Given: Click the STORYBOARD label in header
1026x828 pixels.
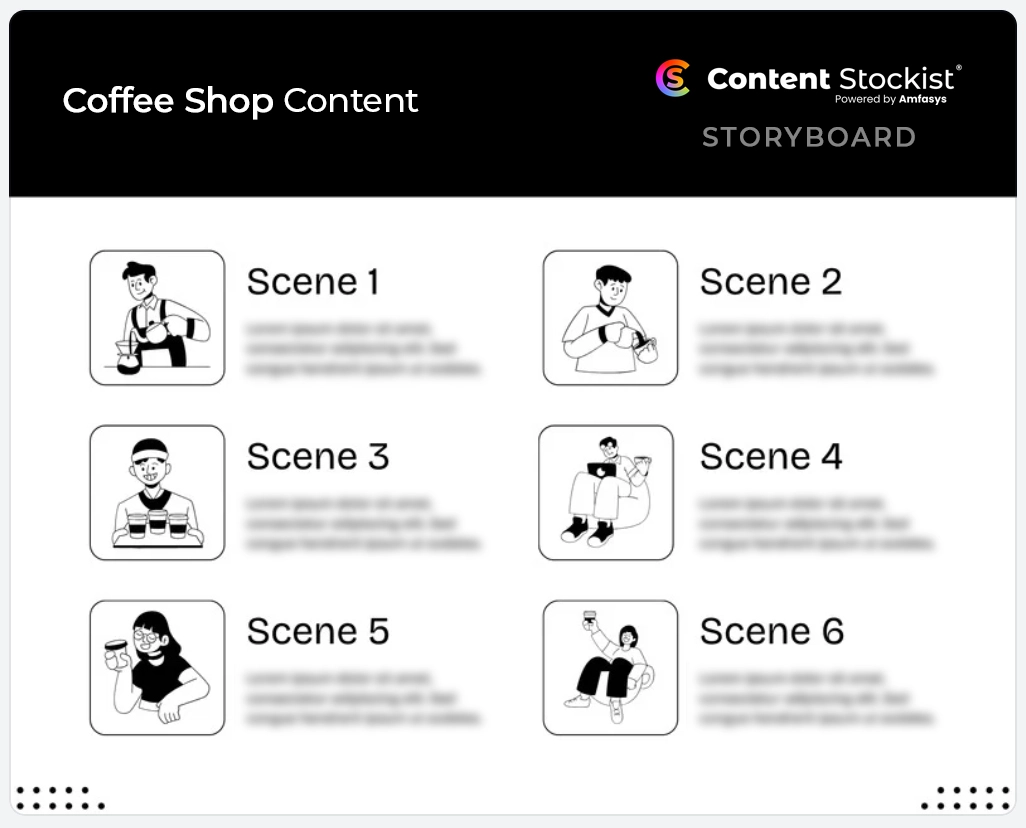Looking at the screenshot, I should (809, 137).
